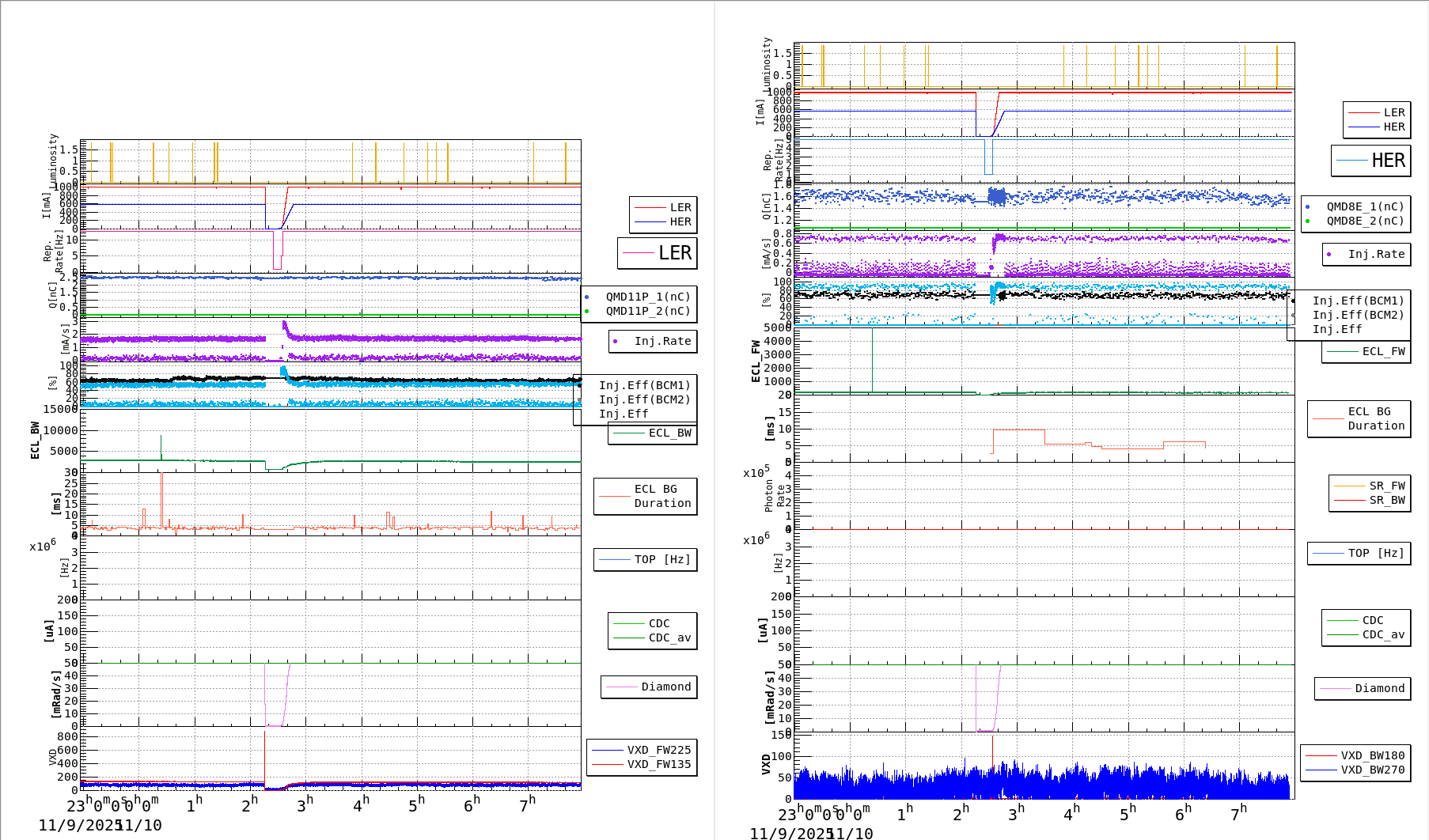Click Diamond legend in the right plot
The image size is (1429, 840).
coord(1363,689)
